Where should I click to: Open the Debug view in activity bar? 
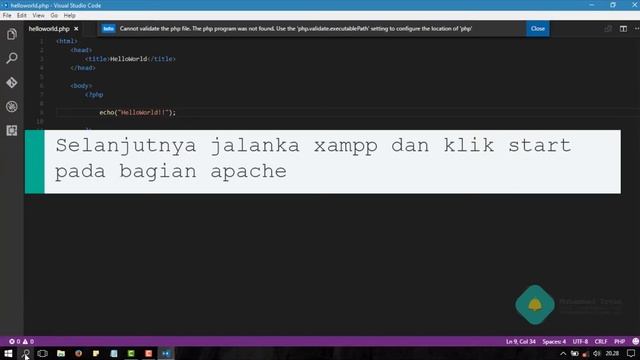[12, 107]
